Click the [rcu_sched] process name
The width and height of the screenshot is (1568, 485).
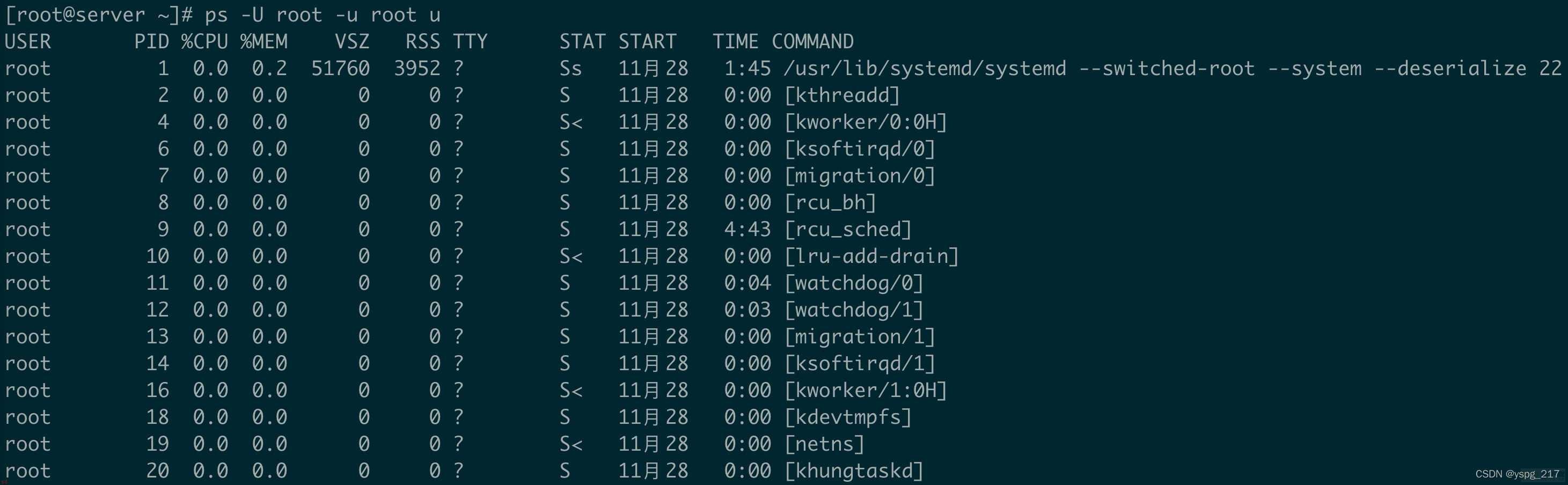point(848,230)
